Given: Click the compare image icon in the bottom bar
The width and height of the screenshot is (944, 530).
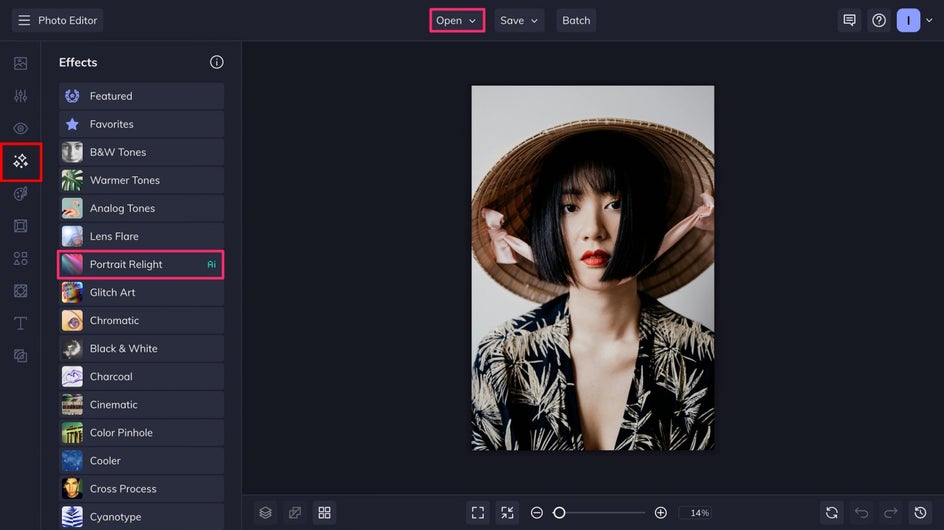Looking at the screenshot, I should [x=295, y=513].
